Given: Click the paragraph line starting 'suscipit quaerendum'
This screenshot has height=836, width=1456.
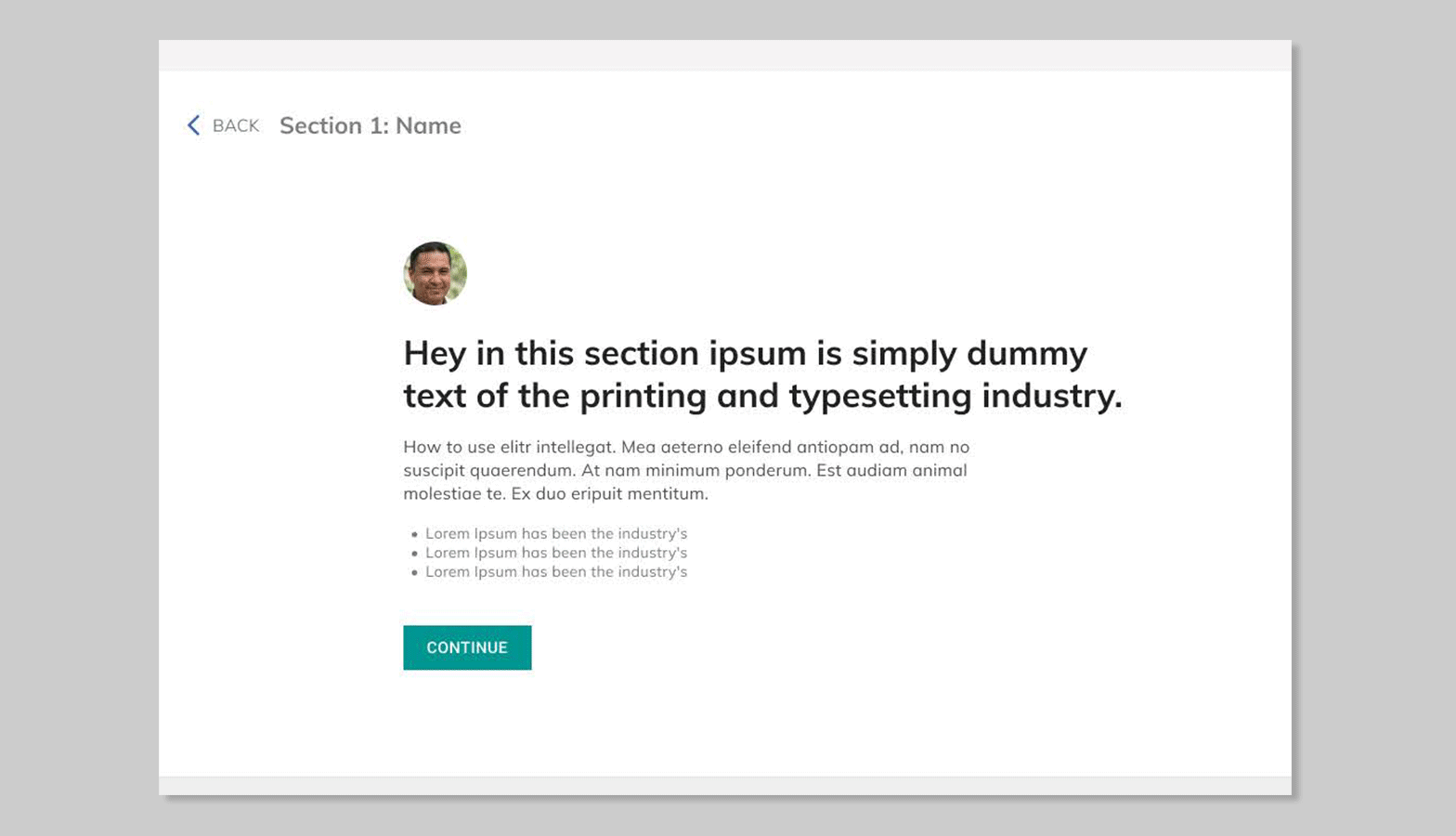Looking at the screenshot, I should [x=684, y=470].
